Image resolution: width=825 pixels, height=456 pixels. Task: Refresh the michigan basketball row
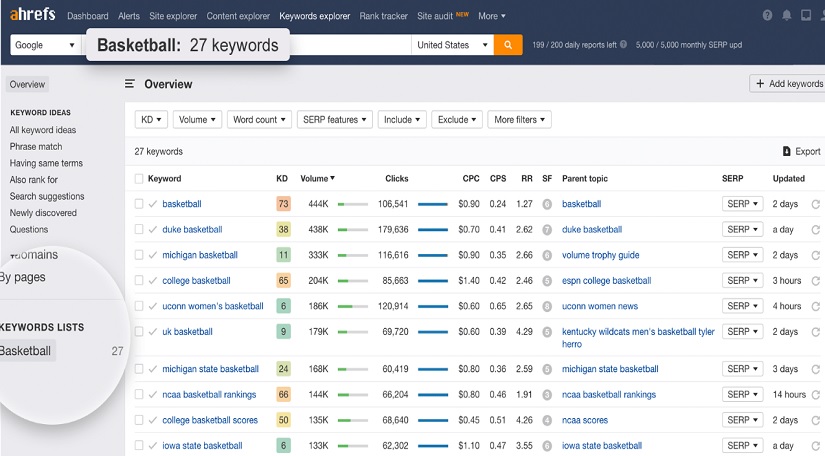(x=816, y=255)
